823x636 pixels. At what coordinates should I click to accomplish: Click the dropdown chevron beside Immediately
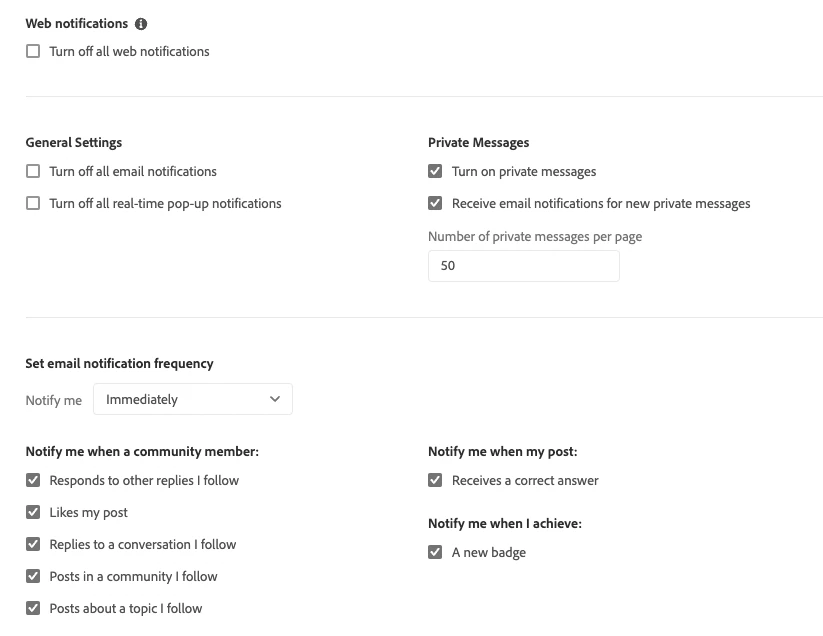275,399
